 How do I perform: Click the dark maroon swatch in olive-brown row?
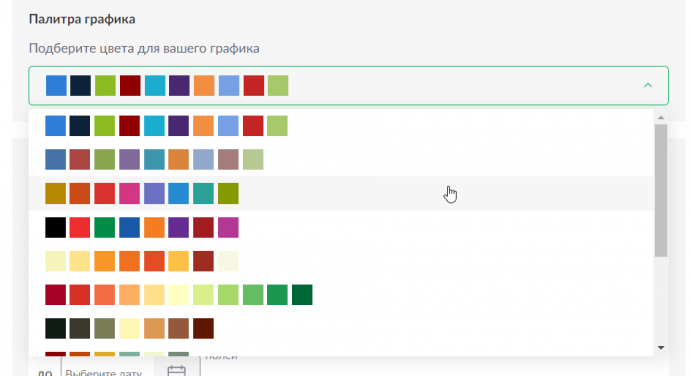pyautogui.click(x=203, y=329)
